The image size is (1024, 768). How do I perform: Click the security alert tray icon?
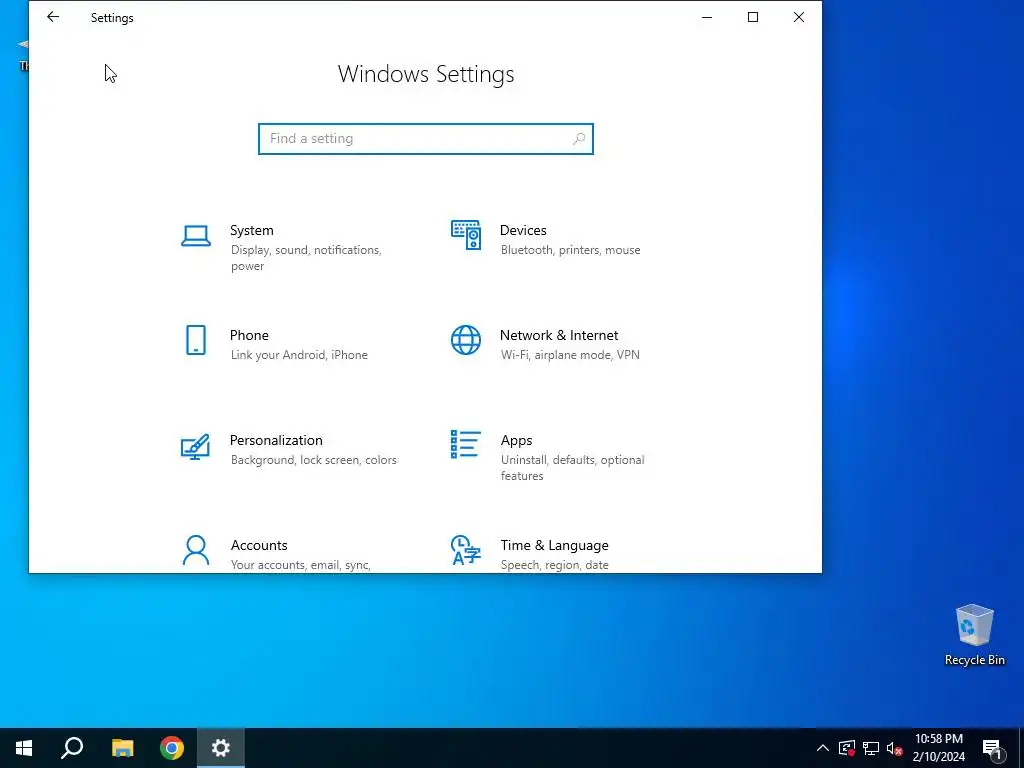pyautogui.click(x=846, y=748)
